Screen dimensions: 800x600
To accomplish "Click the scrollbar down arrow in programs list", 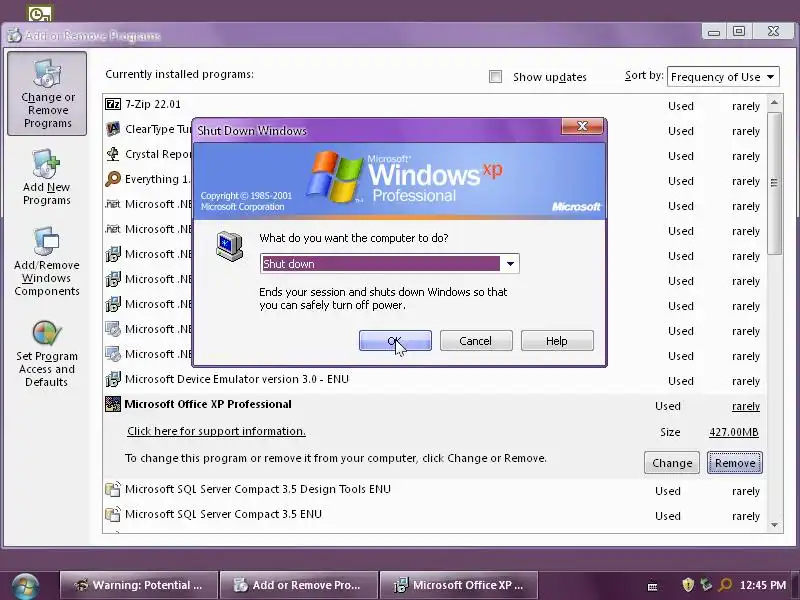I will 774,525.
